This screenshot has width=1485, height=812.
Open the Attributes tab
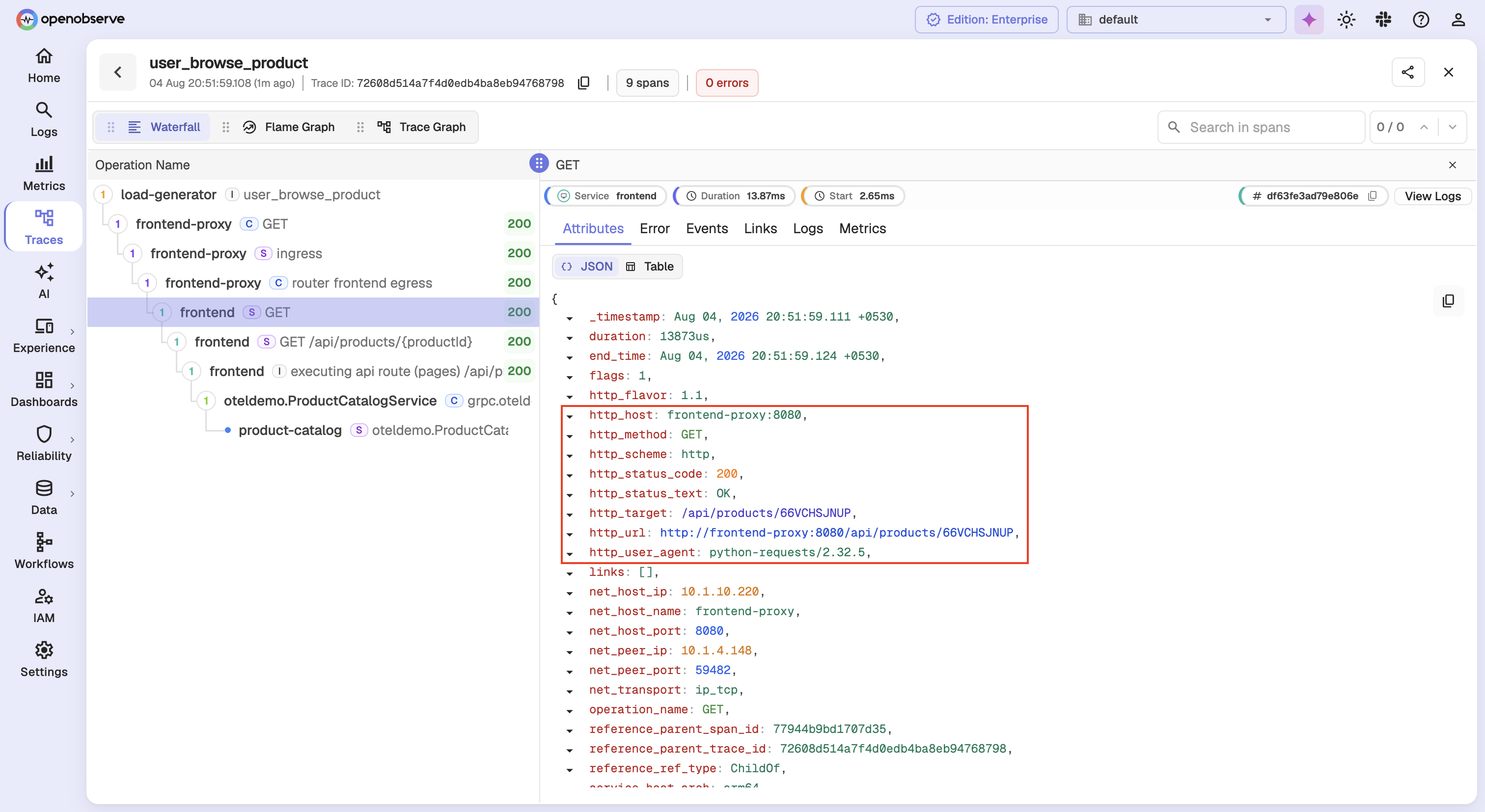[x=593, y=228]
